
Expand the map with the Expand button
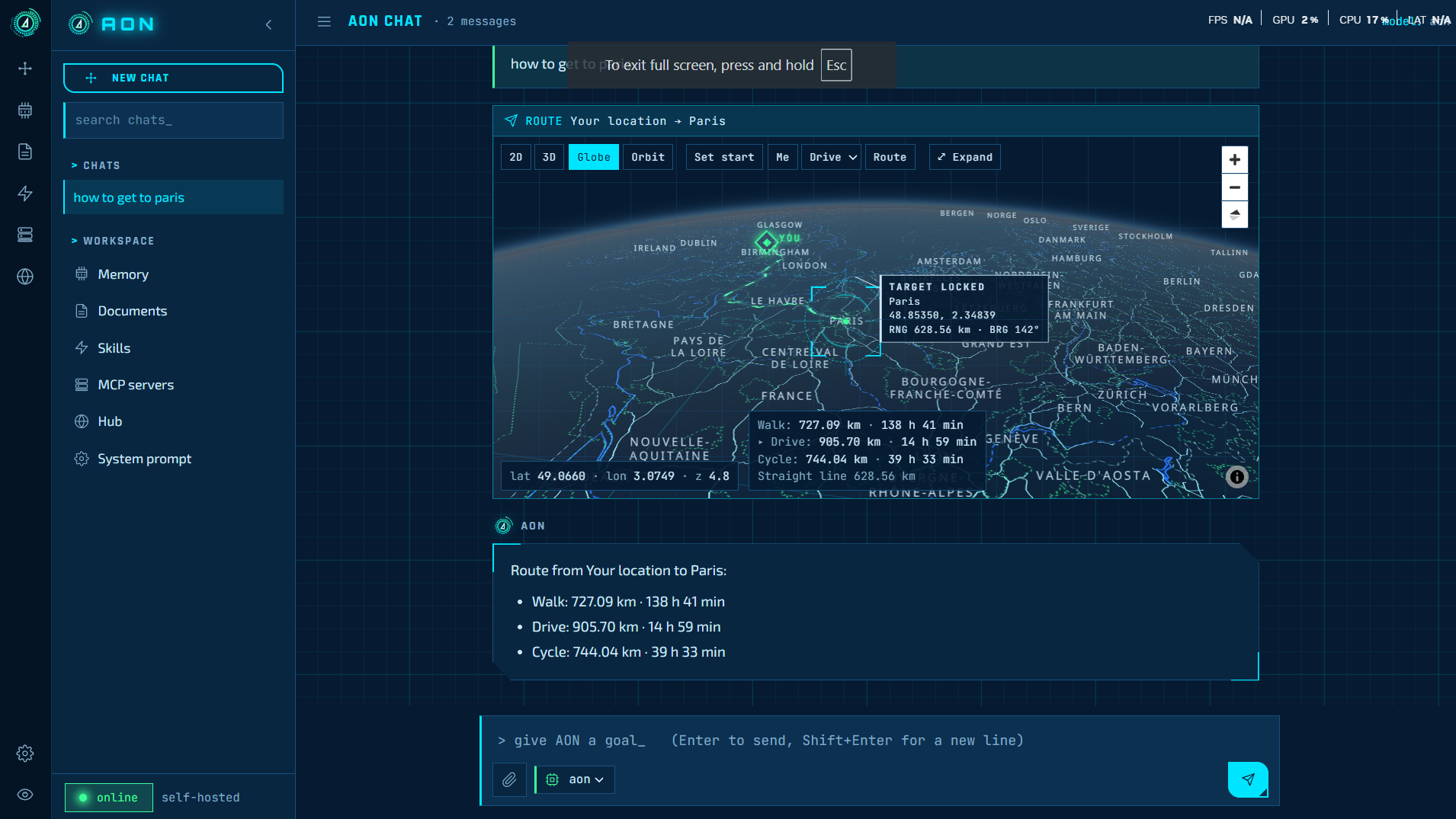pyautogui.click(x=965, y=157)
